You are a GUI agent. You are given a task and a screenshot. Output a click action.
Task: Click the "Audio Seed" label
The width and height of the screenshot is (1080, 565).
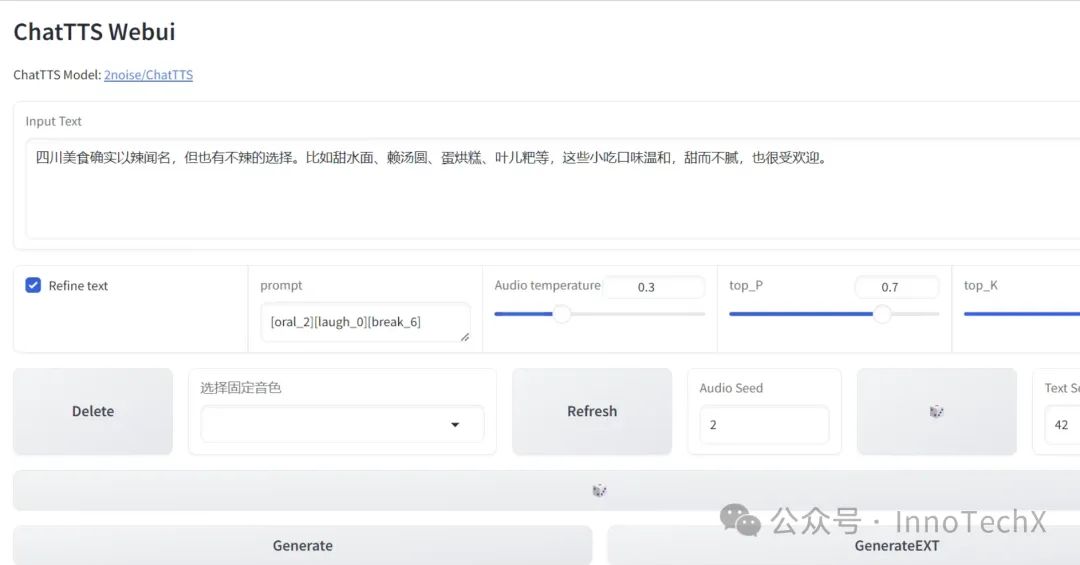click(731, 388)
